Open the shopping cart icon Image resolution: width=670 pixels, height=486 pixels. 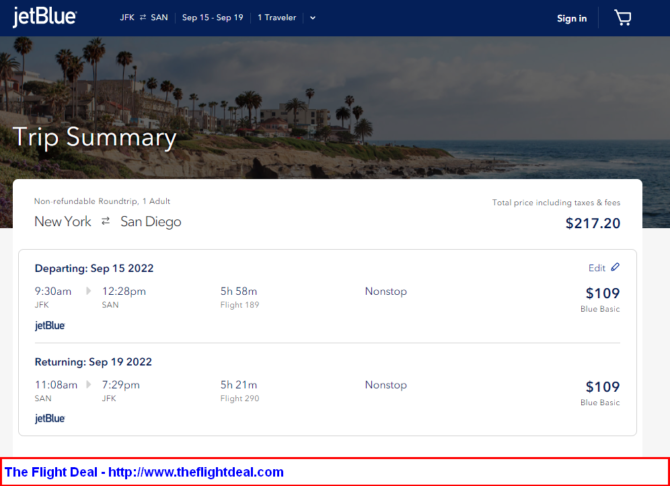(x=623, y=18)
